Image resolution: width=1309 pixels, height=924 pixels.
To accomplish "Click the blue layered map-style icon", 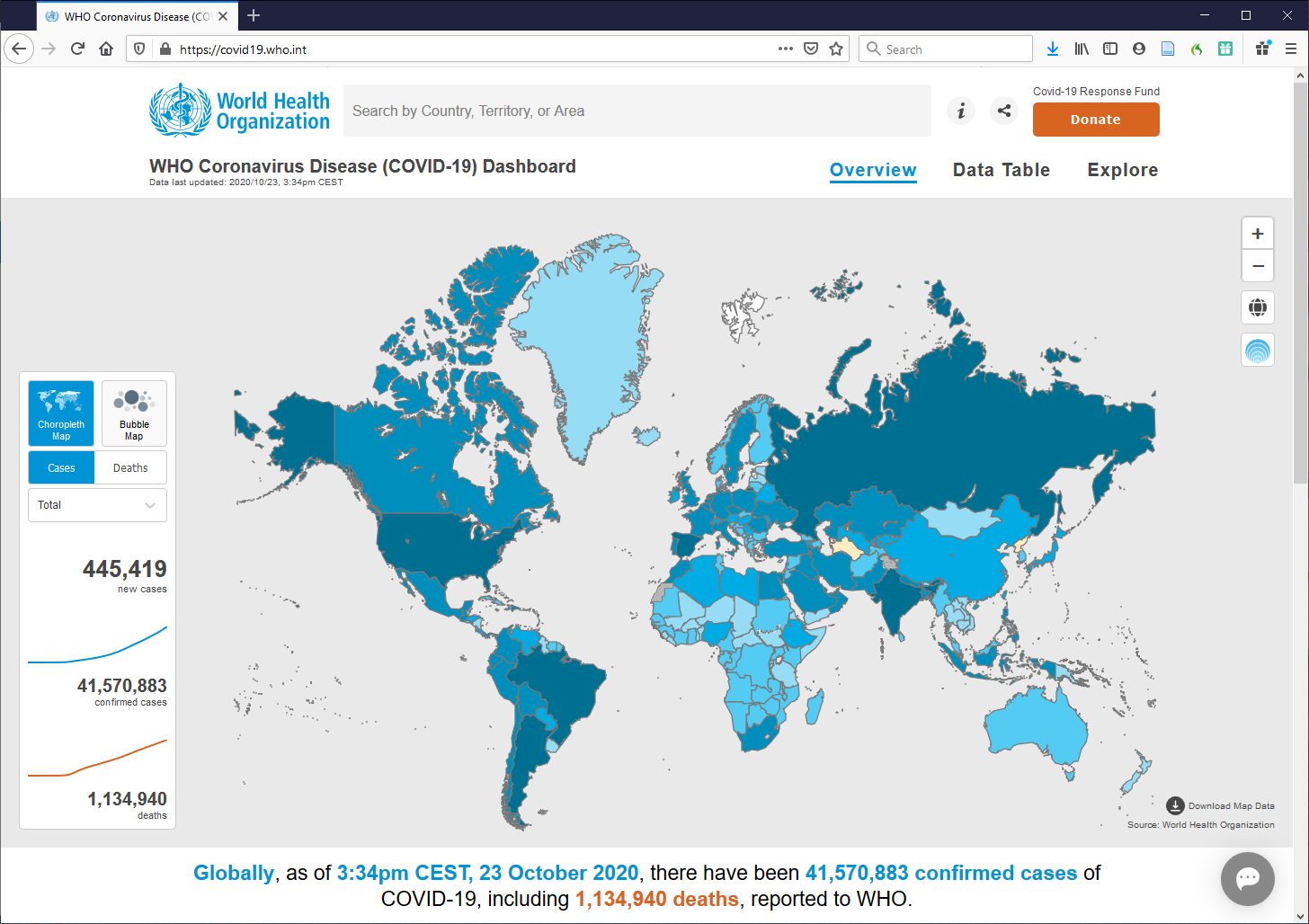I will (1257, 350).
